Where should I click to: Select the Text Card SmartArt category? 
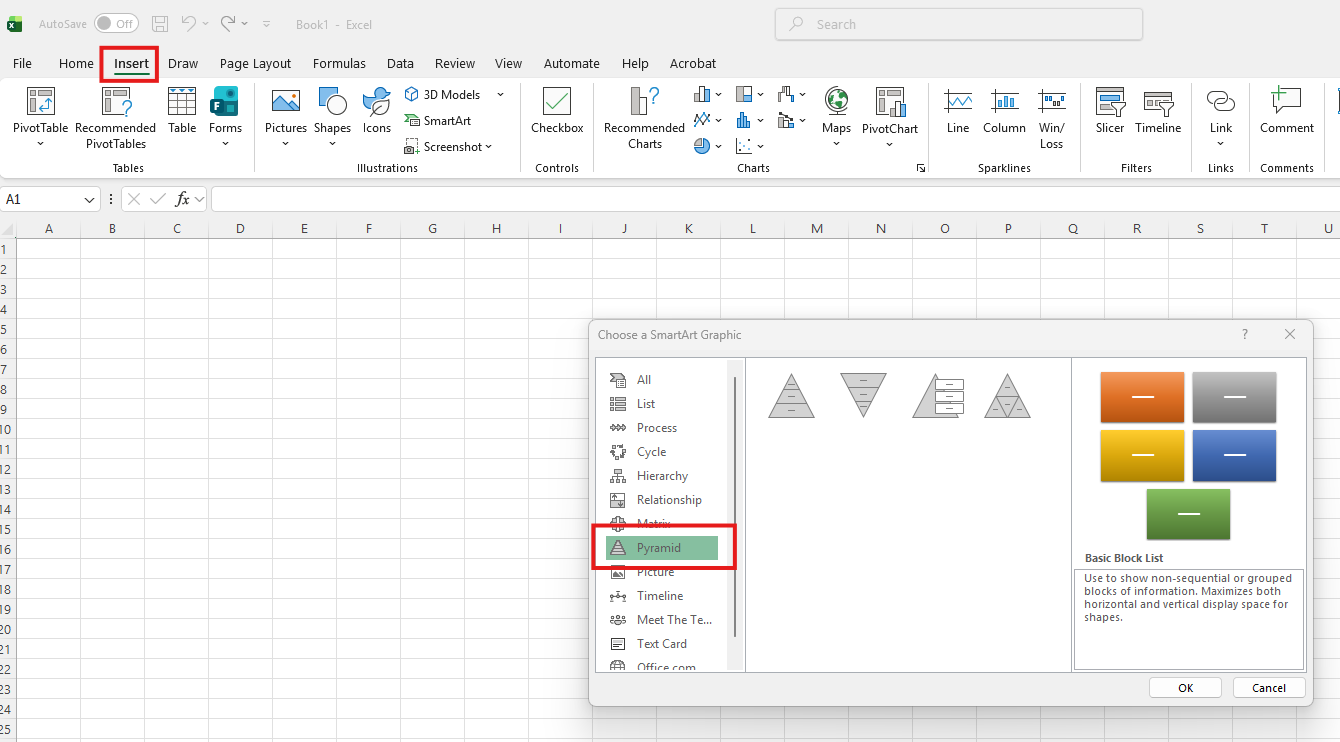[x=662, y=643]
